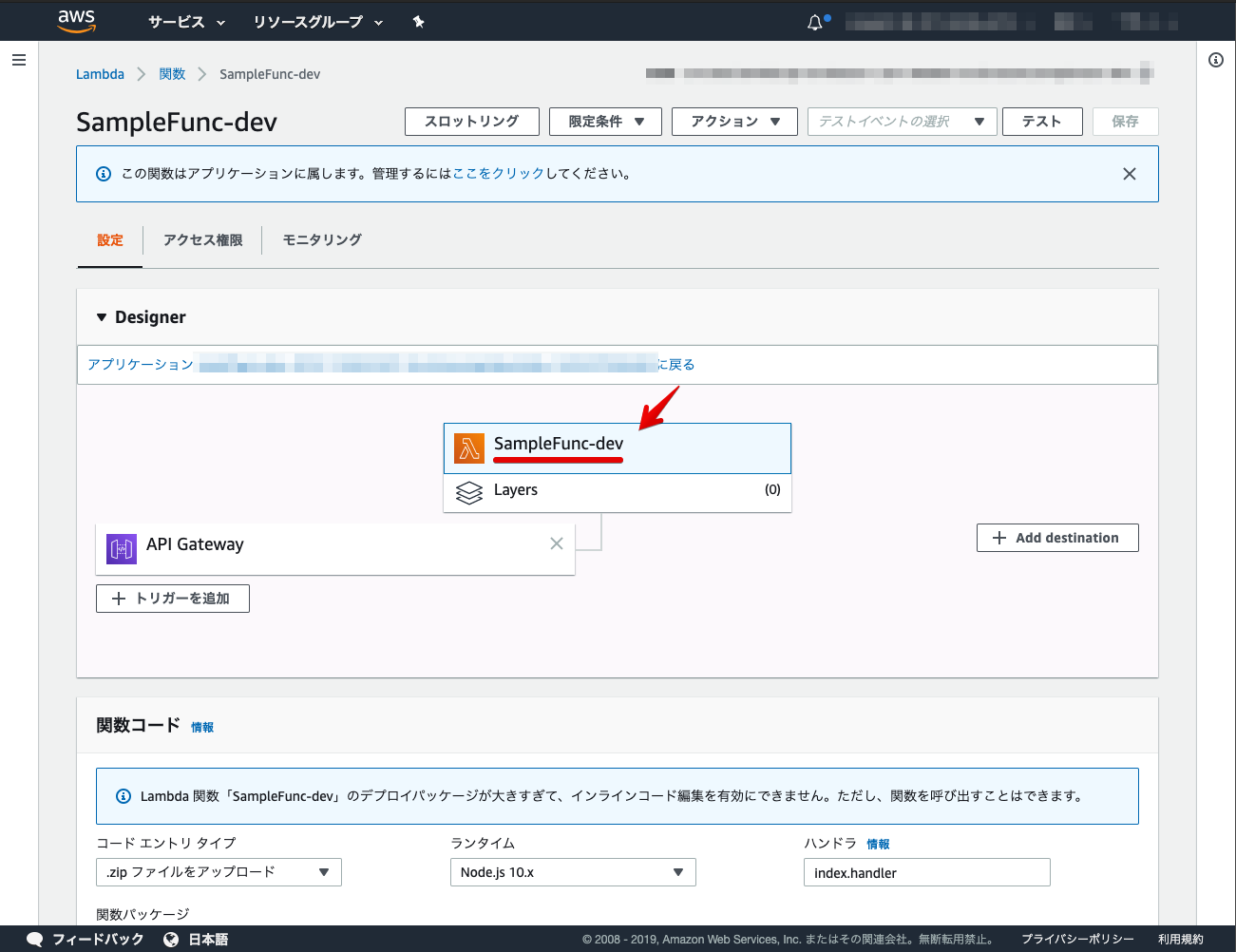This screenshot has height=952, width=1236.
Task: Click the スロットリング button
Action: [472, 122]
